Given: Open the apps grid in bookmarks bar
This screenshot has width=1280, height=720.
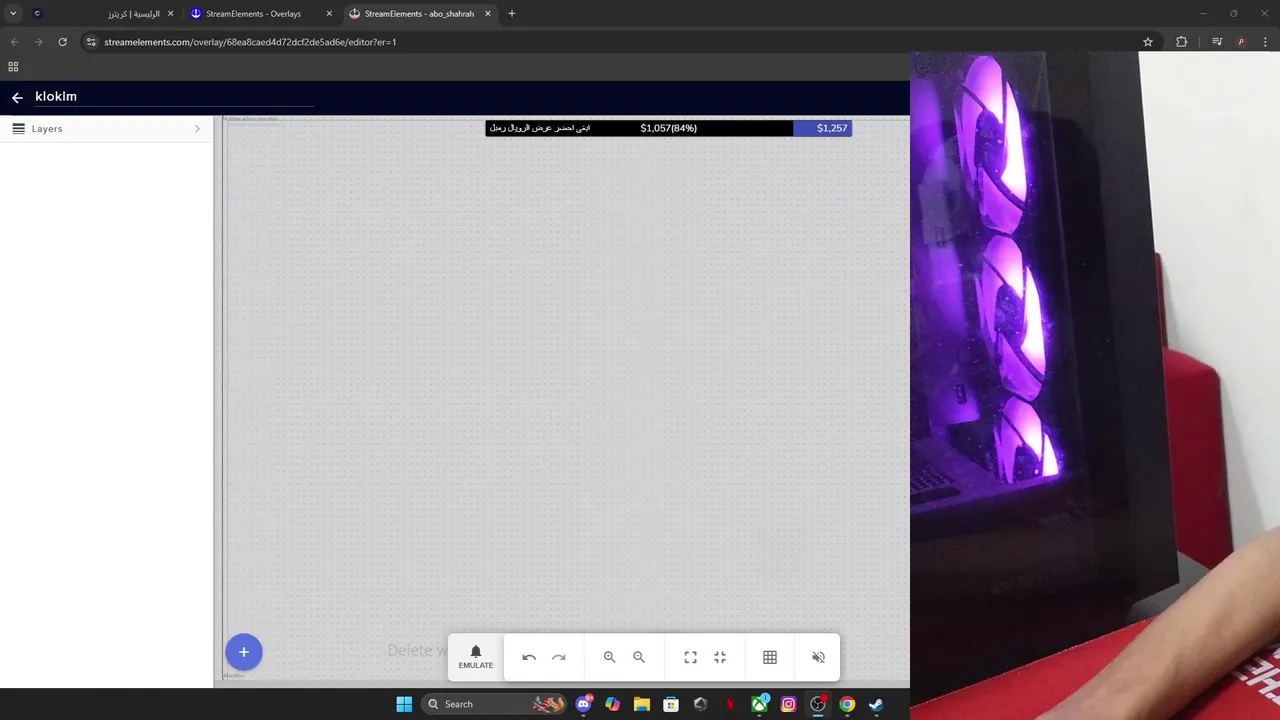Looking at the screenshot, I should (13, 67).
